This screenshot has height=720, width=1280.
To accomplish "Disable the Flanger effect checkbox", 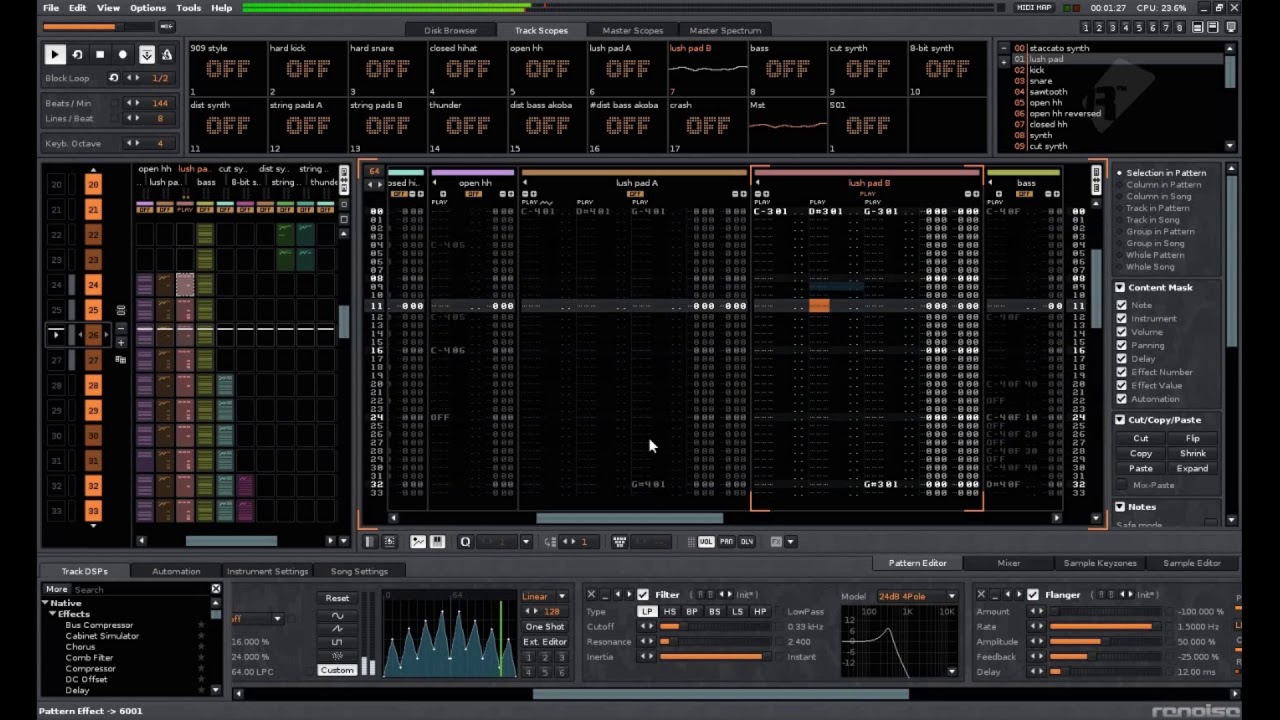I will [1033, 595].
